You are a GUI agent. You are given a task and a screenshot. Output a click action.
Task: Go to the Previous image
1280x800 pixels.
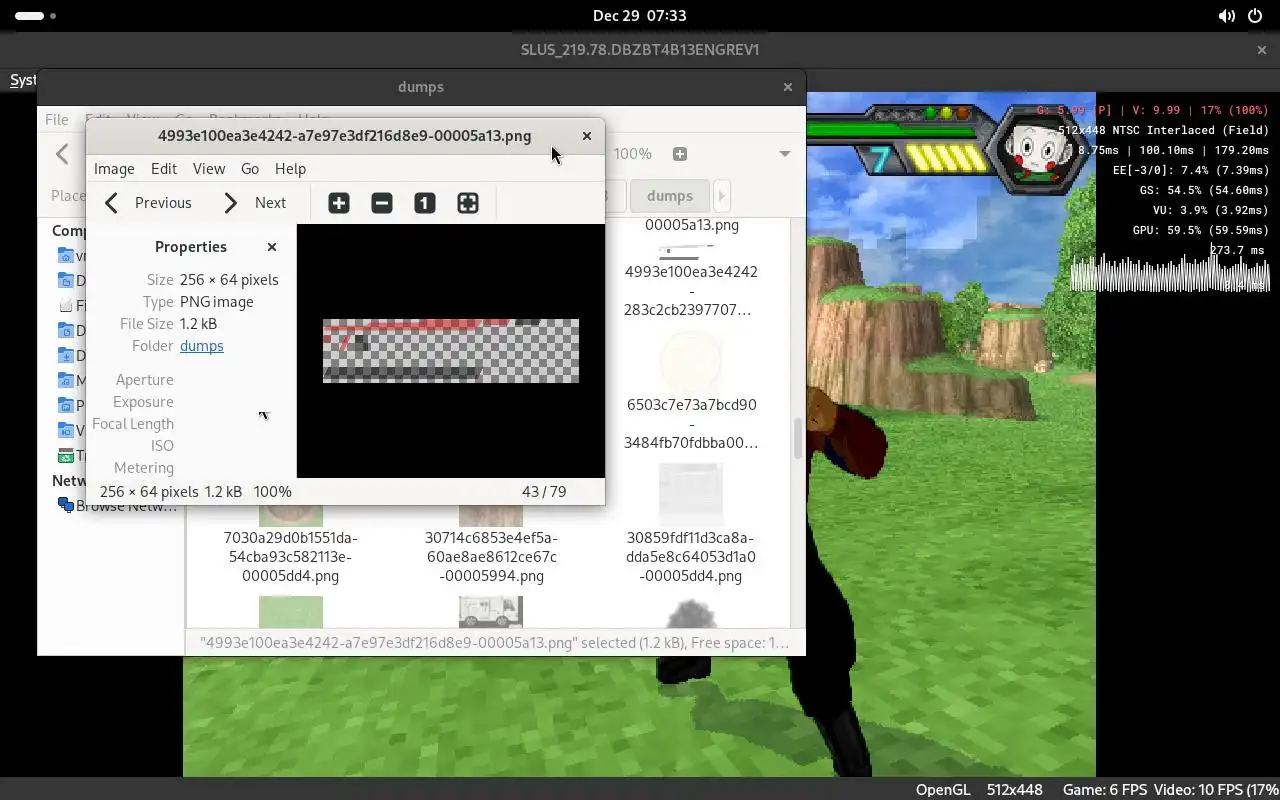pyautogui.click(x=148, y=203)
